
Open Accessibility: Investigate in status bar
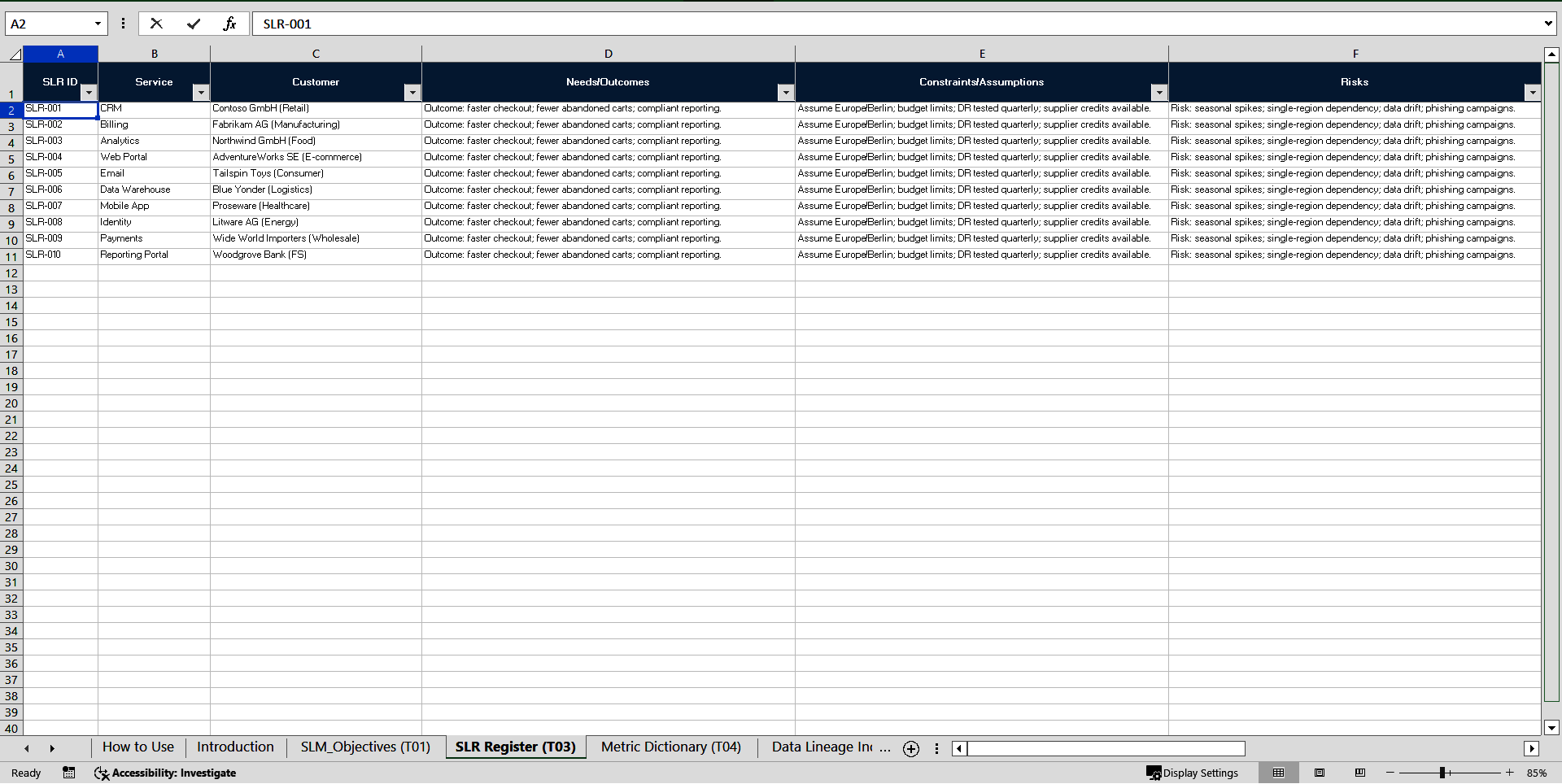coord(165,773)
